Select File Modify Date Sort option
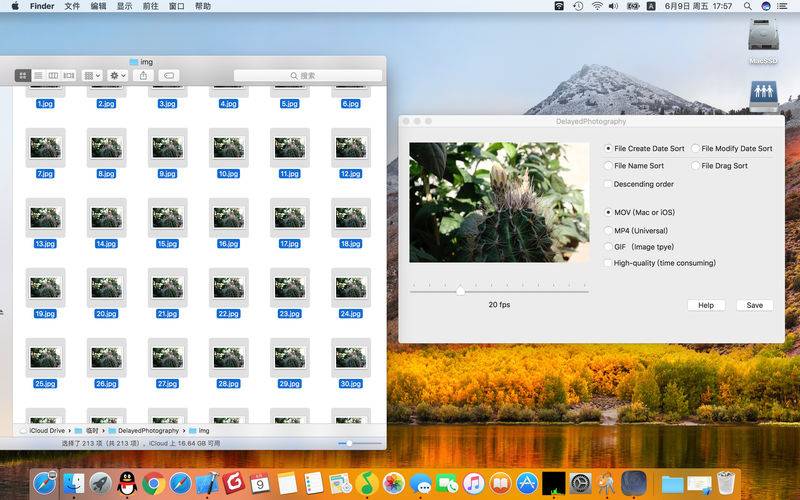 732,148
